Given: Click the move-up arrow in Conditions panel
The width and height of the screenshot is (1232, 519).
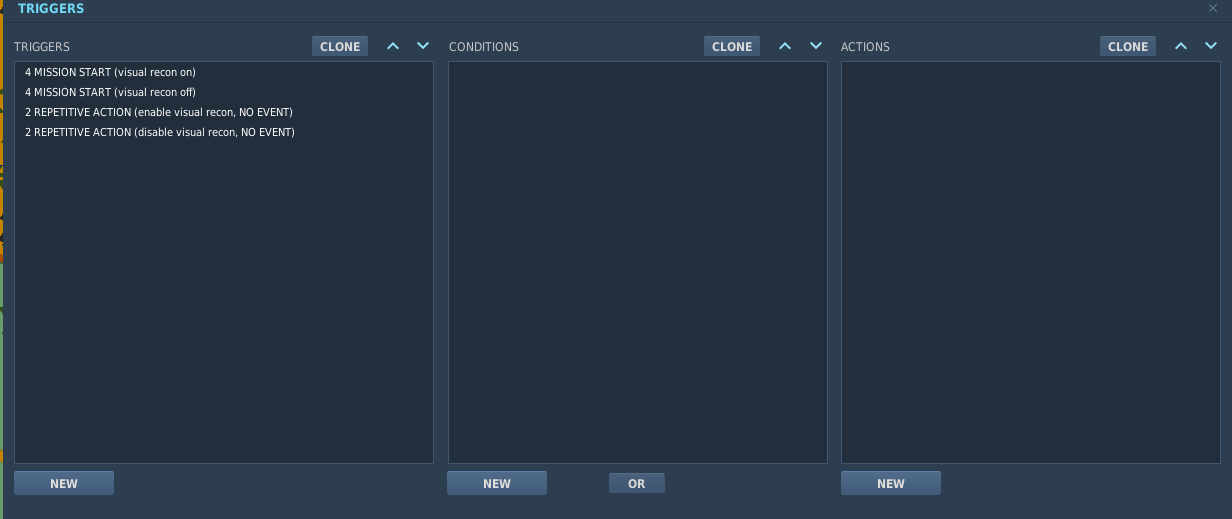Looking at the screenshot, I should coord(785,46).
